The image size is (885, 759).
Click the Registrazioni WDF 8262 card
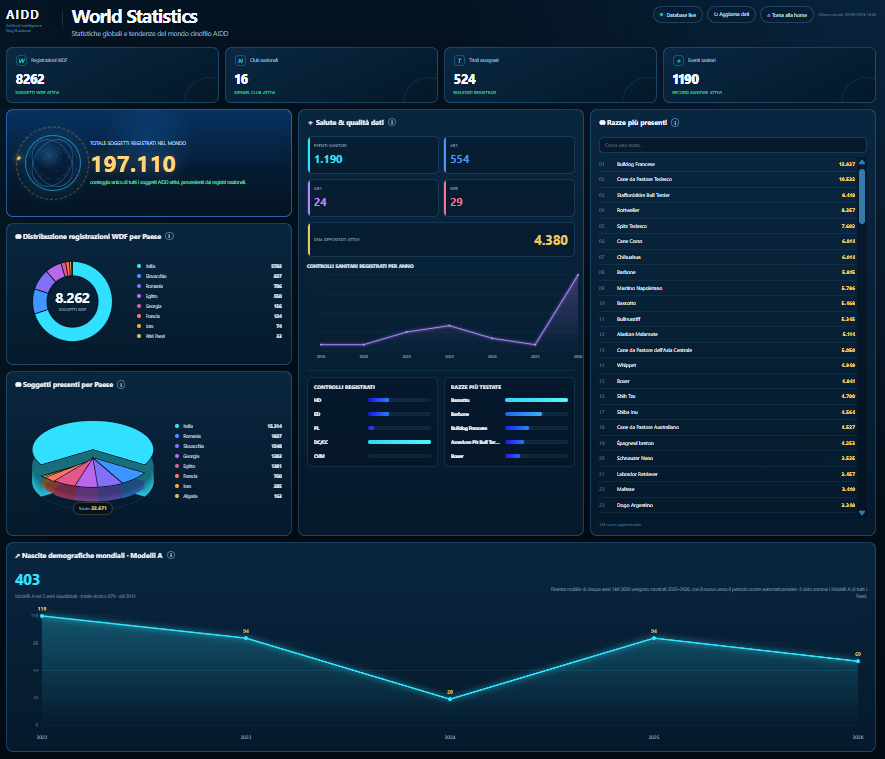[112, 75]
